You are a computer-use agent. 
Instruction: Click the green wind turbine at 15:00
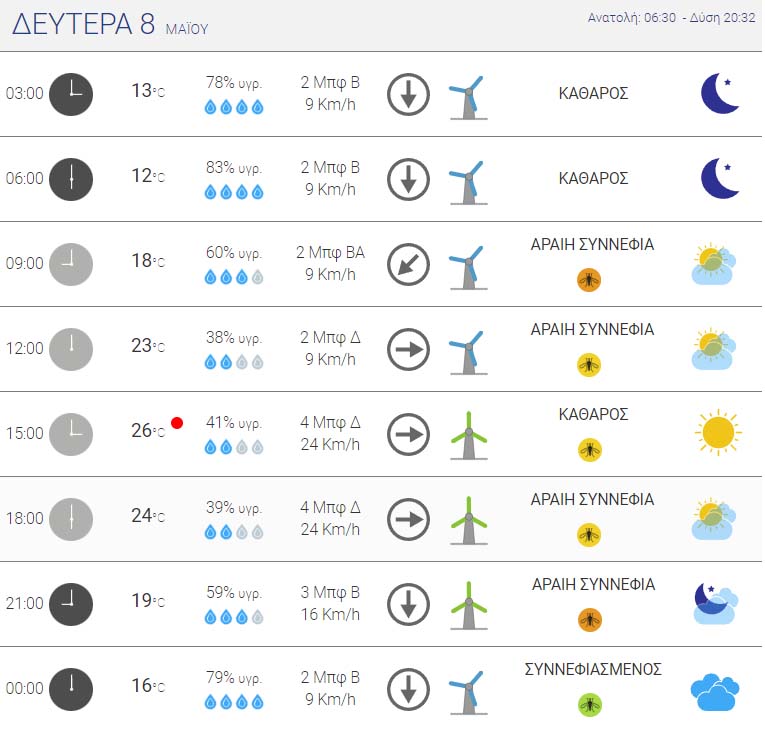469,435
